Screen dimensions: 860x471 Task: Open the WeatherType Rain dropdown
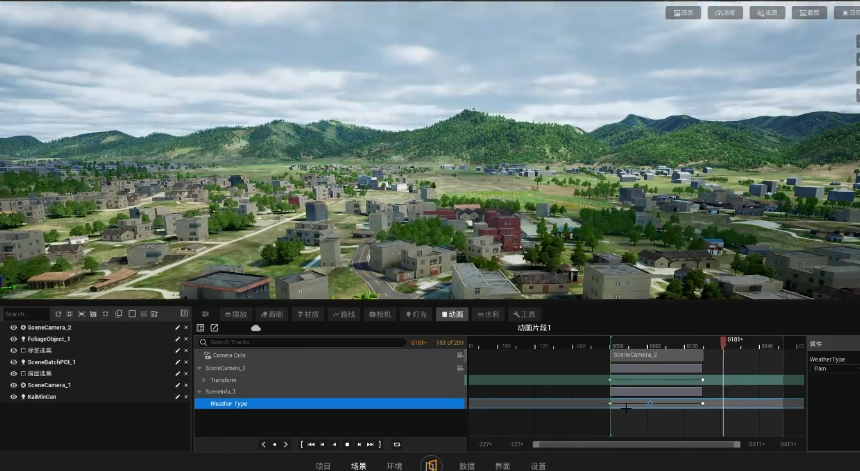click(x=835, y=369)
